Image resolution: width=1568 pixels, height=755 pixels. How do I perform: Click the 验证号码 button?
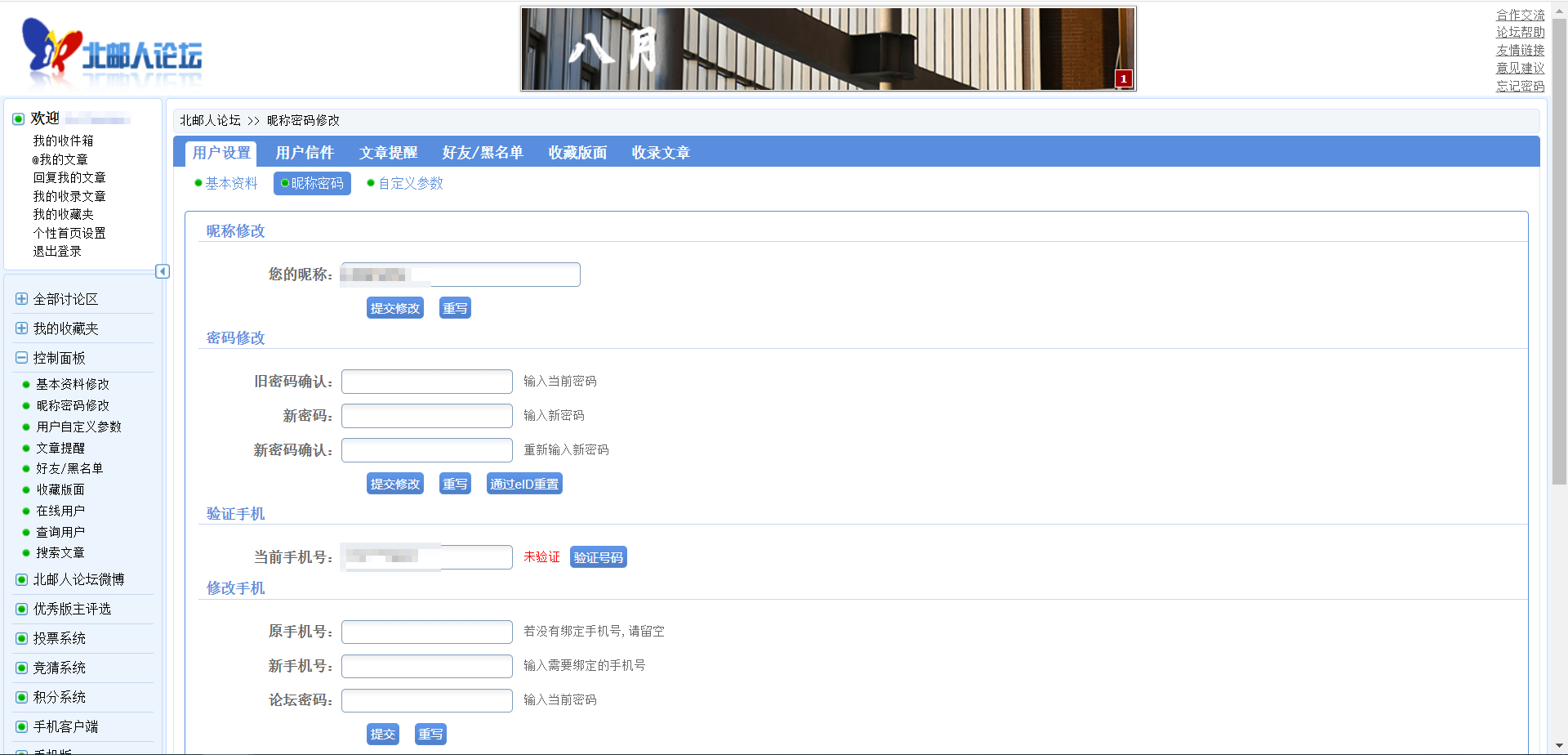[x=599, y=557]
